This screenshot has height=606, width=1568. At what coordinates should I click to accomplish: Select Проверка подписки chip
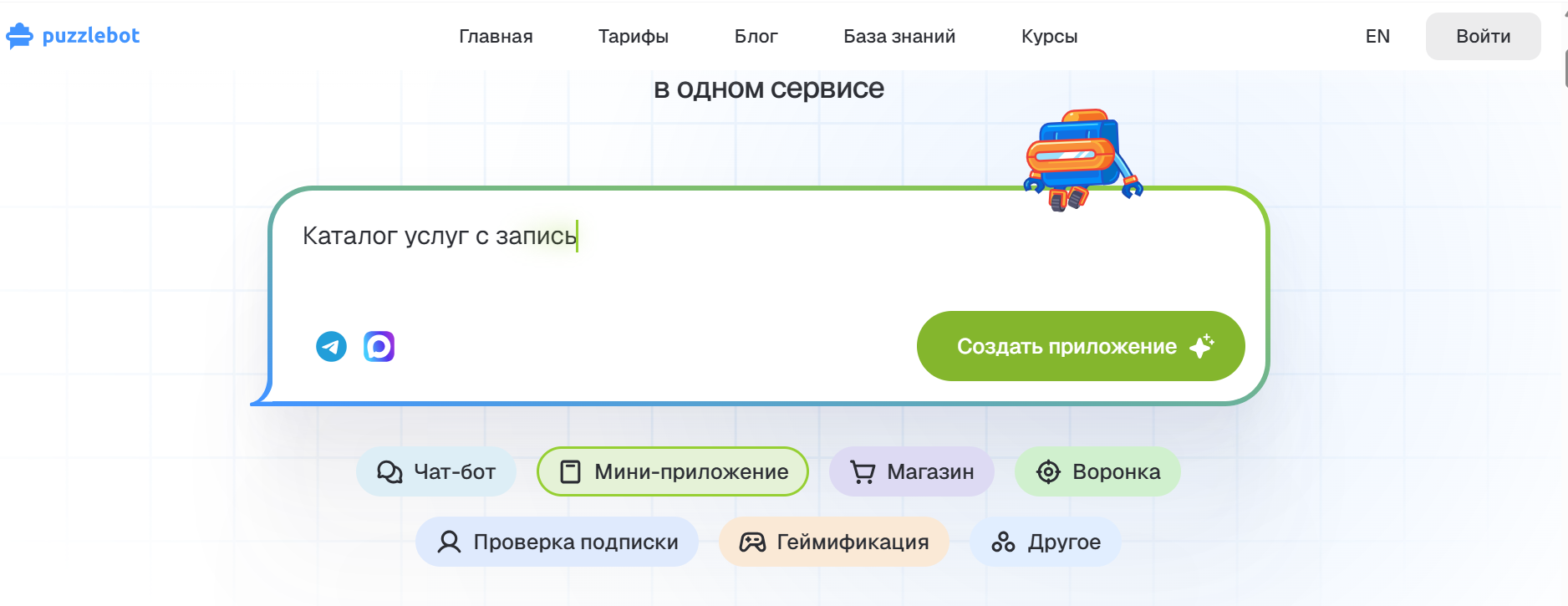tap(557, 542)
